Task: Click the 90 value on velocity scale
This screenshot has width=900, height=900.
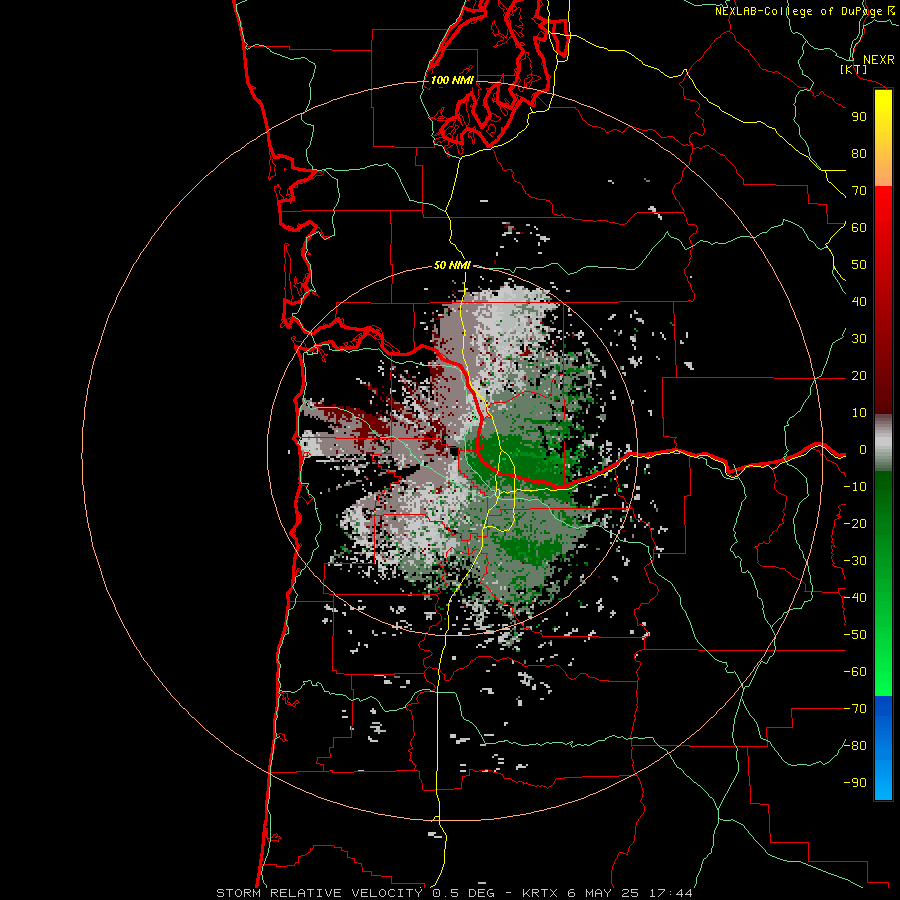Action: coord(859,117)
